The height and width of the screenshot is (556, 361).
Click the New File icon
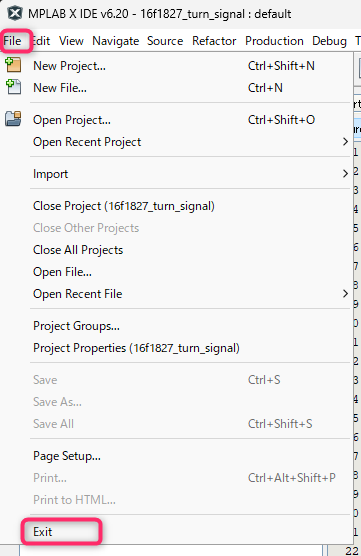[13, 87]
